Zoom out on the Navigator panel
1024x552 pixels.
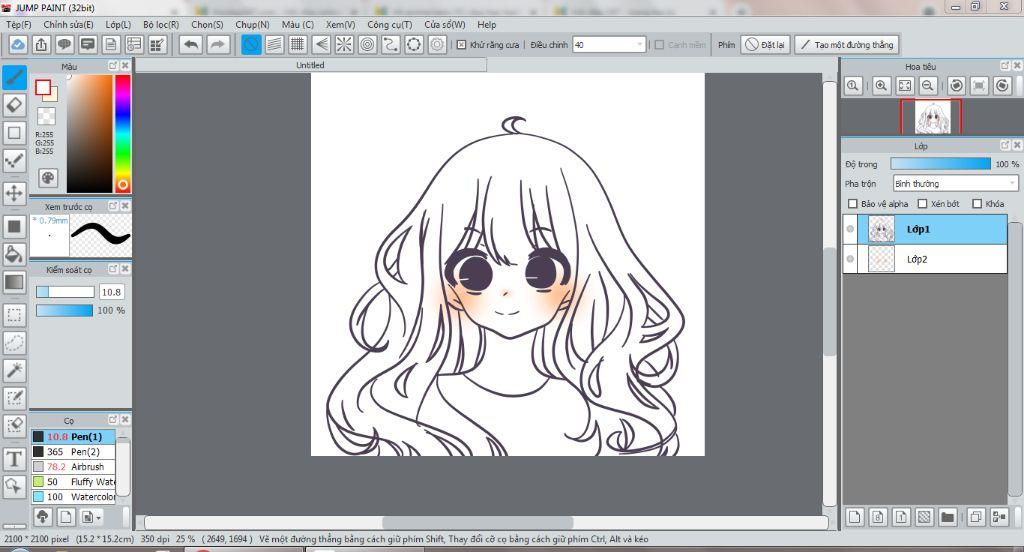[928, 86]
